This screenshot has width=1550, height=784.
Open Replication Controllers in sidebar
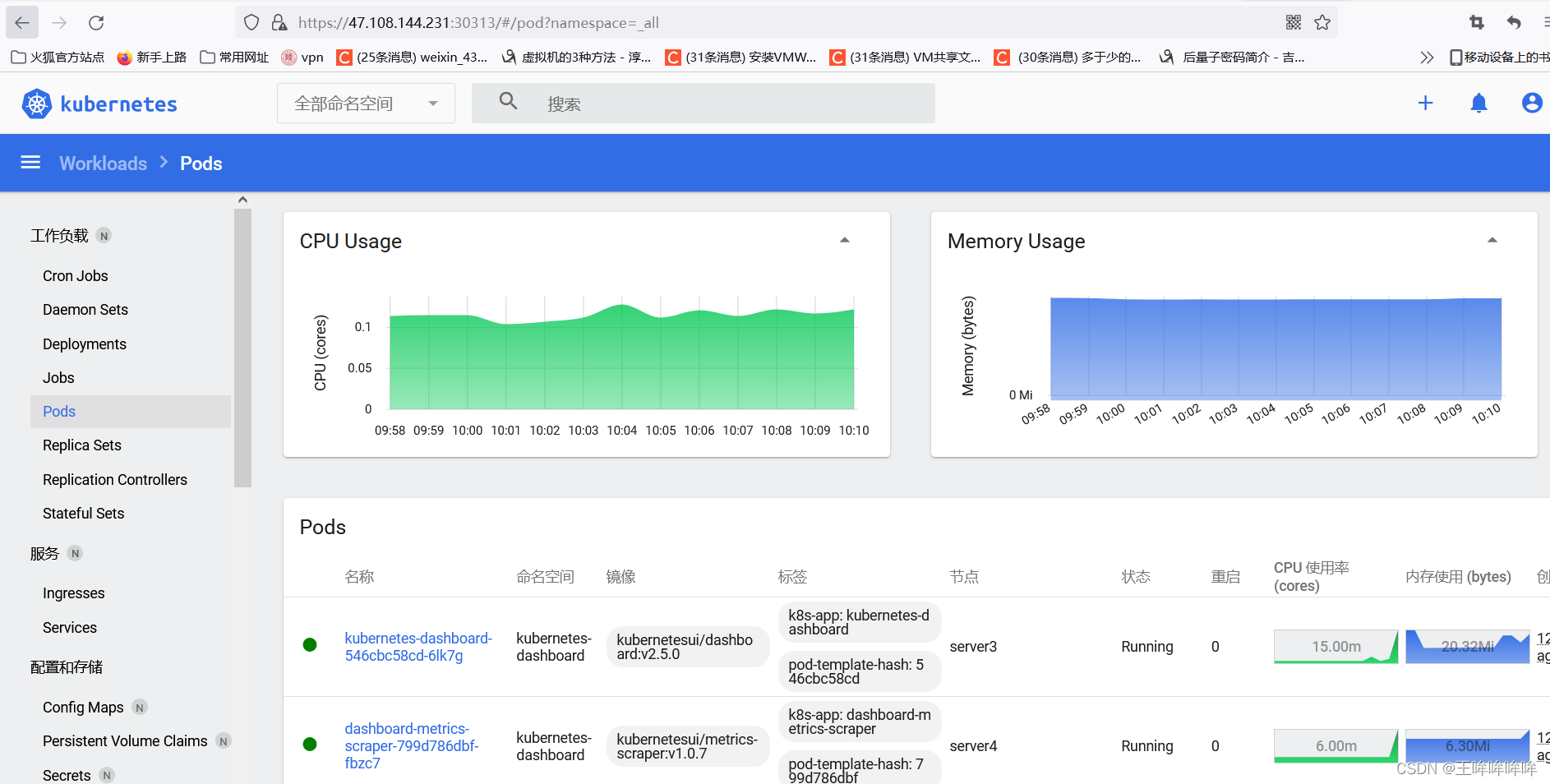115,479
